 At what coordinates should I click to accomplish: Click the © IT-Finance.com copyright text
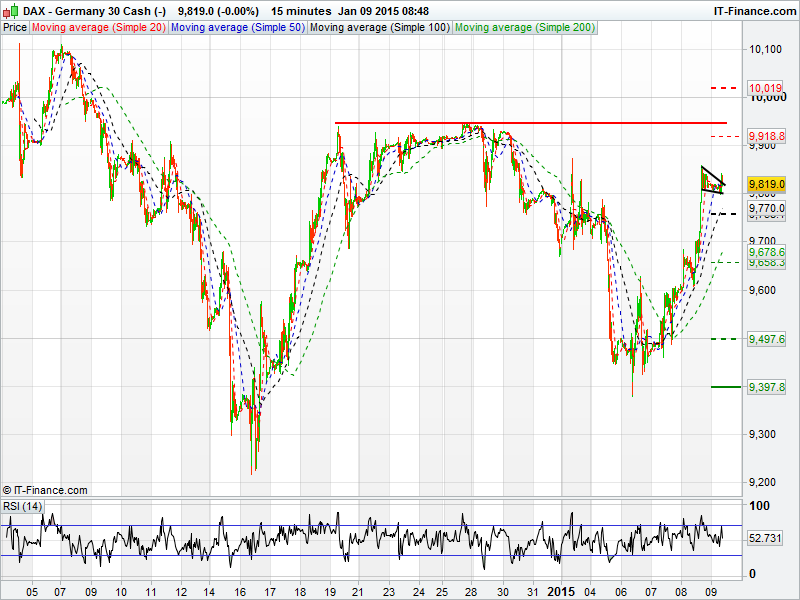45,490
